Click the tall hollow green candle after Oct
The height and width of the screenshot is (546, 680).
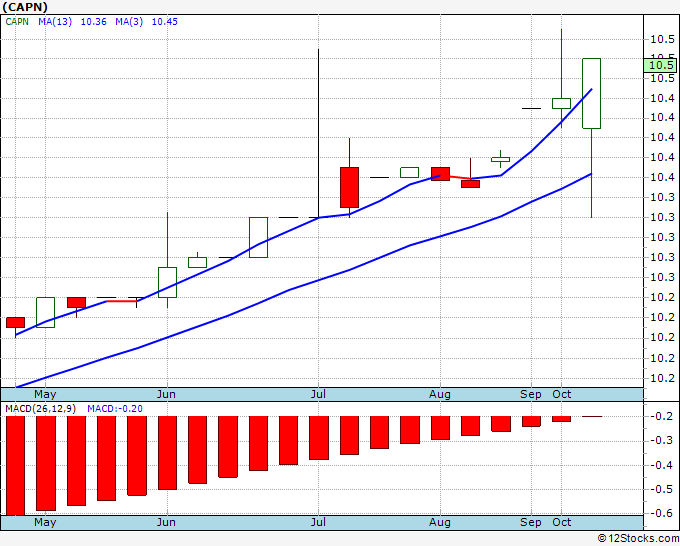coord(592,93)
